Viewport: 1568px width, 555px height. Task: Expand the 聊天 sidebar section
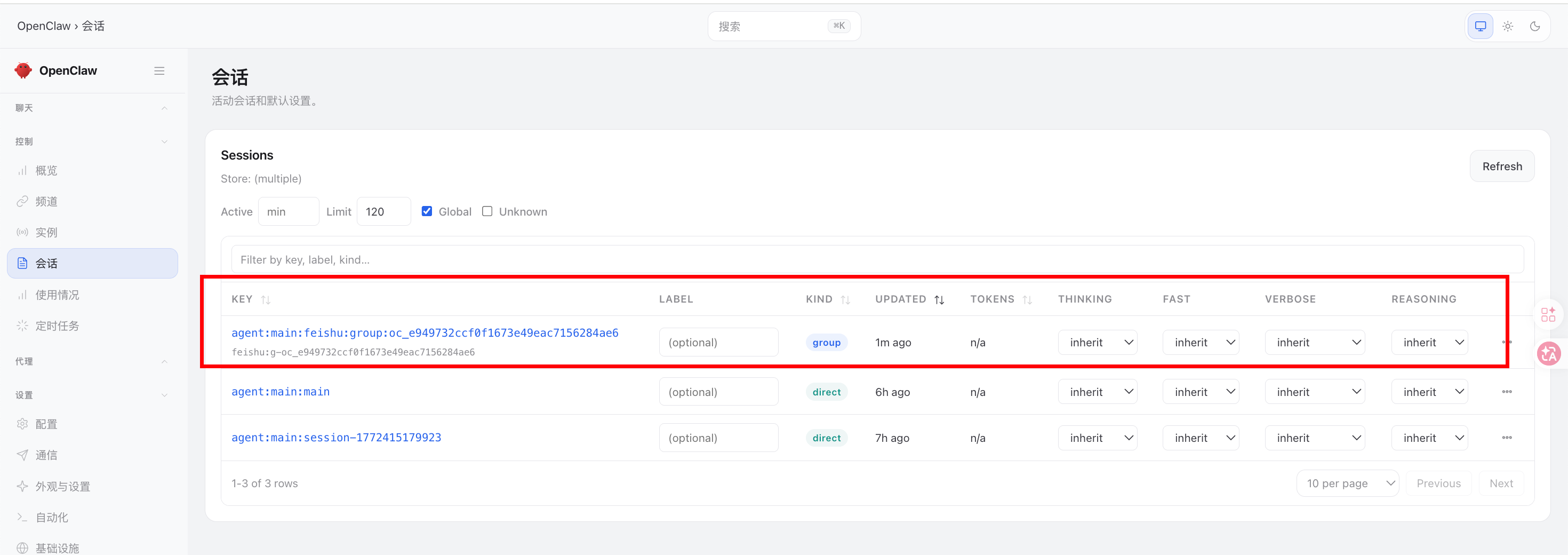(x=91, y=108)
